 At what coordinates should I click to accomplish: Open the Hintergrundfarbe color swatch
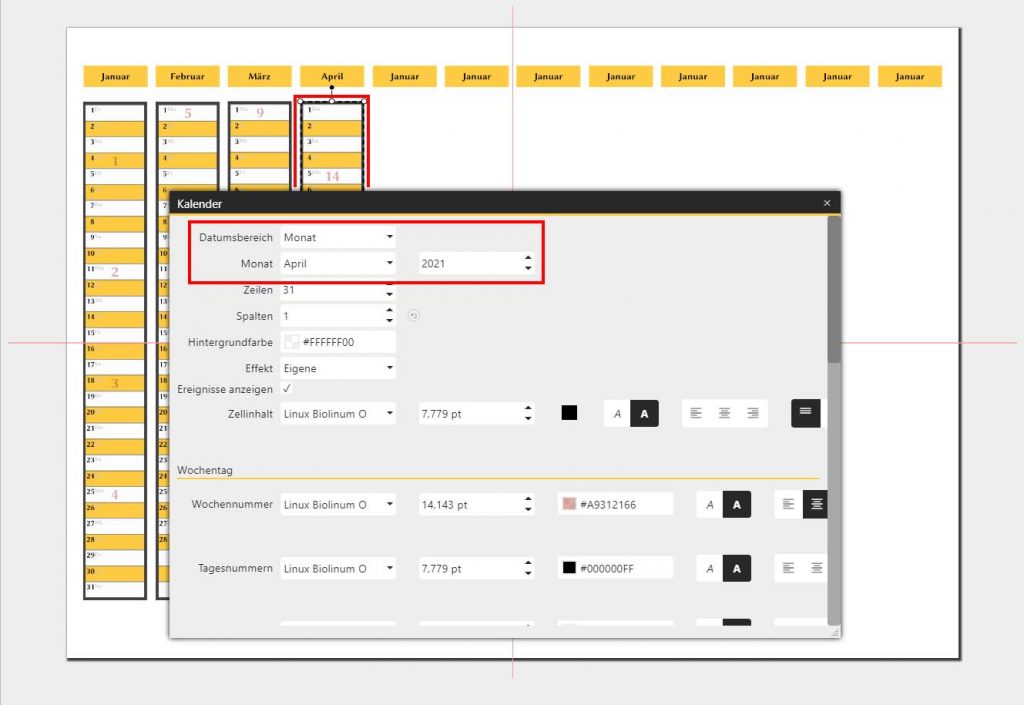pos(291,342)
